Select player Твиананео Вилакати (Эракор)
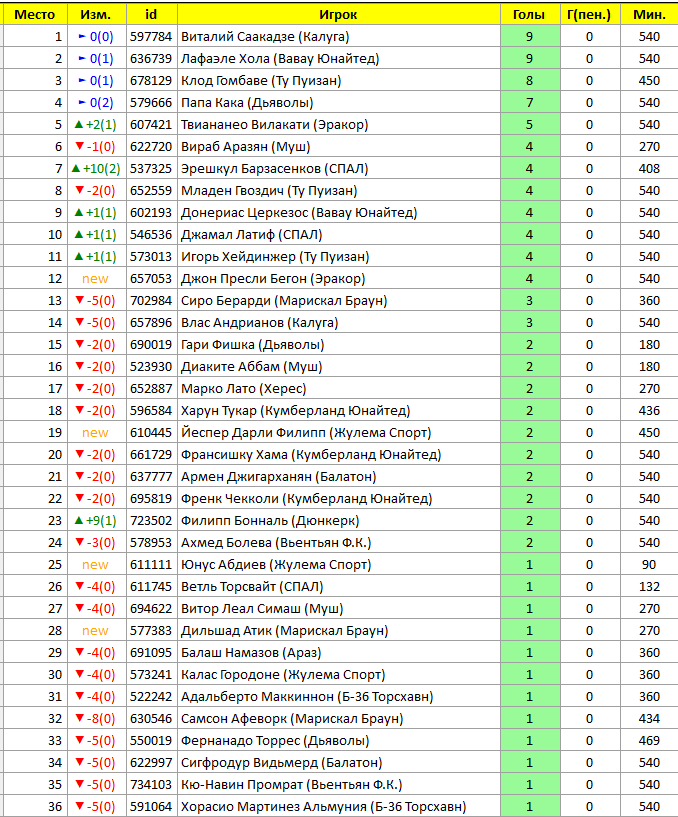This screenshot has height=817, width=678. (x=275, y=125)
